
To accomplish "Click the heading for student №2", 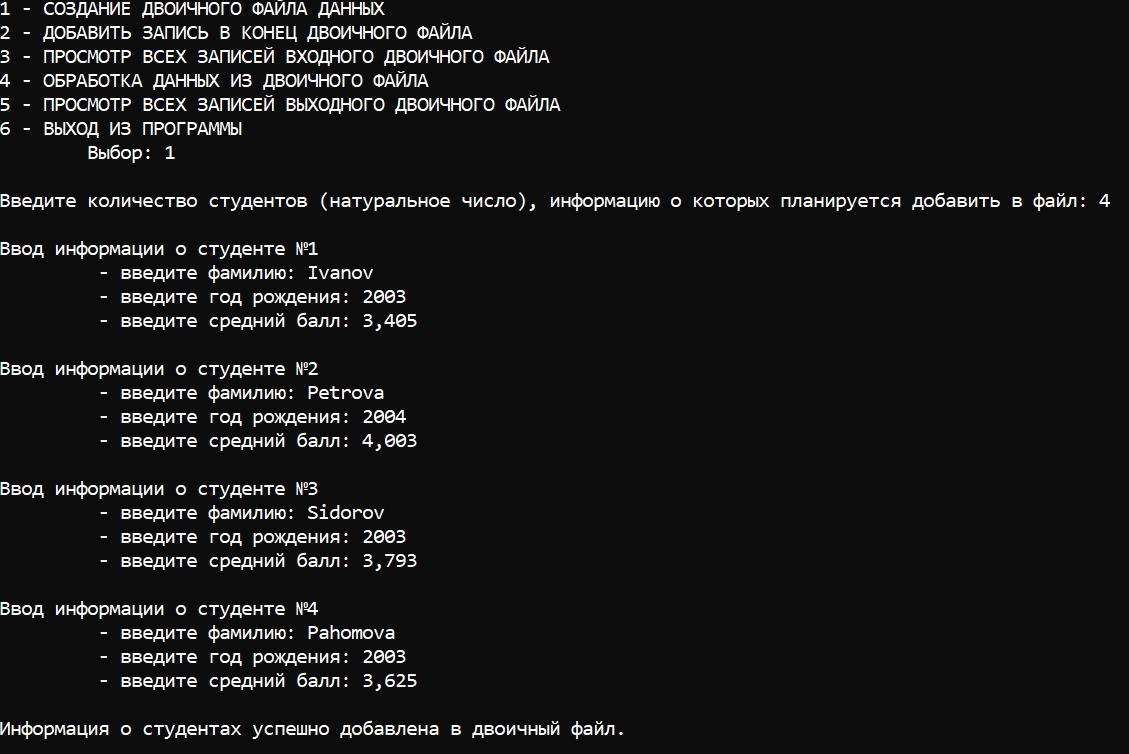I will coord(159,369).
